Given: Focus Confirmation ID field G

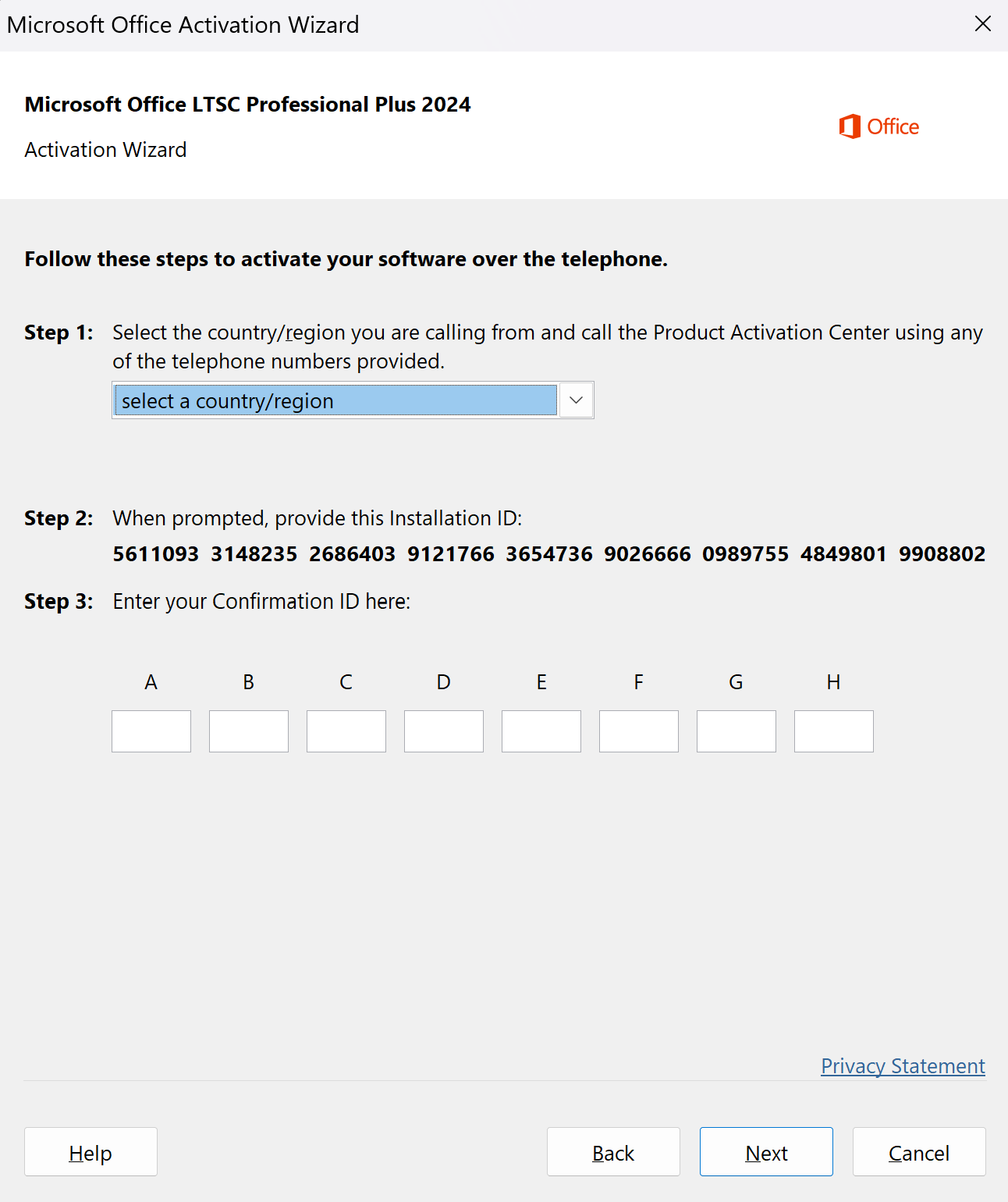Looking at the screenshot, I should pyautogui.click(x=736, y=731).
